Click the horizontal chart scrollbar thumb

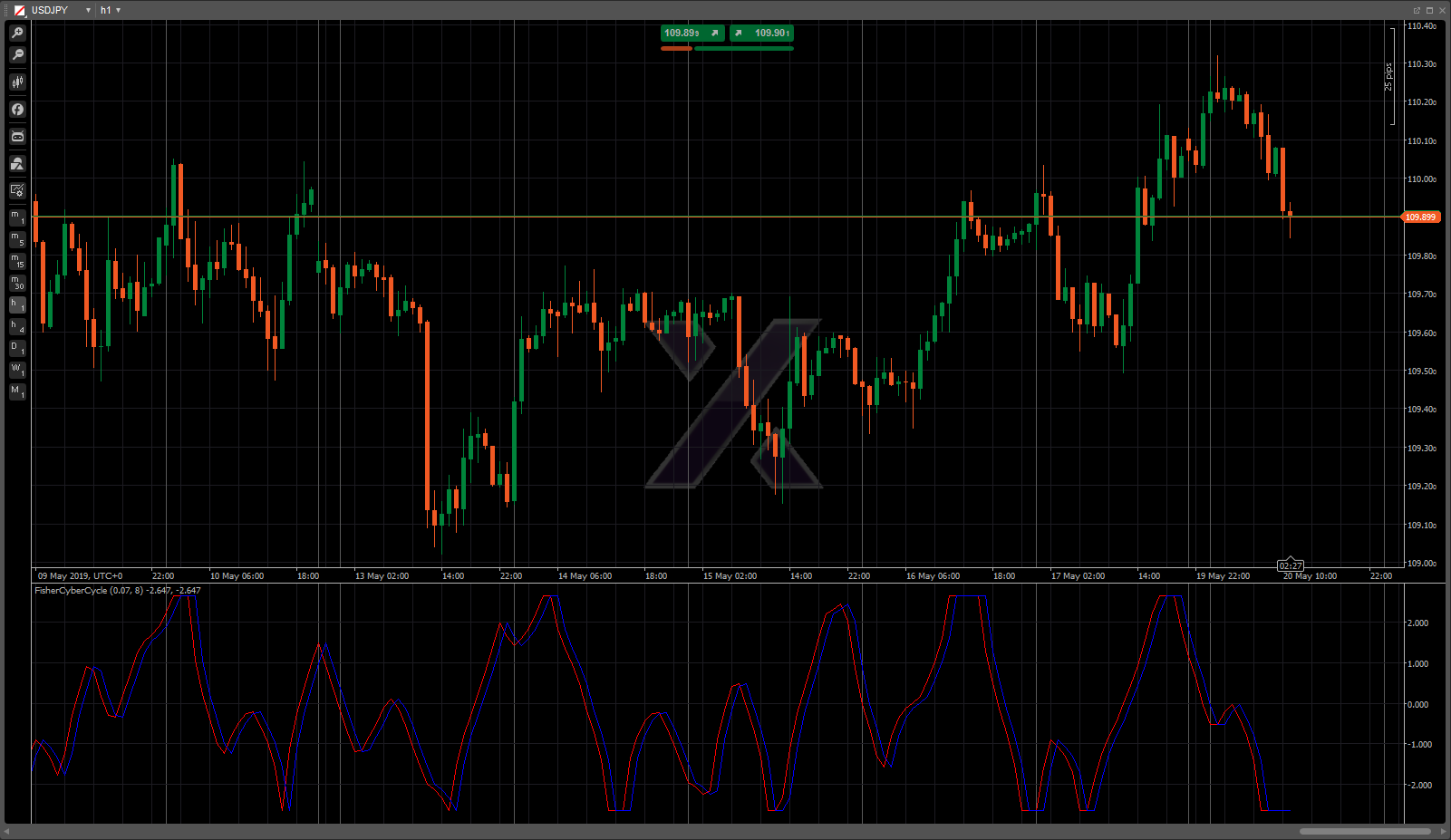(x=1365, y=831)
